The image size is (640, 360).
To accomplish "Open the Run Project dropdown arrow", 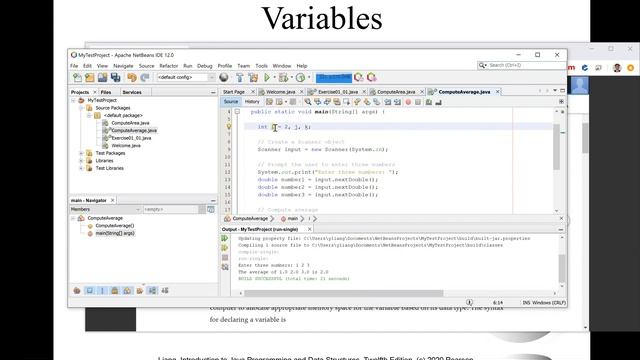I will coord(274,77).
